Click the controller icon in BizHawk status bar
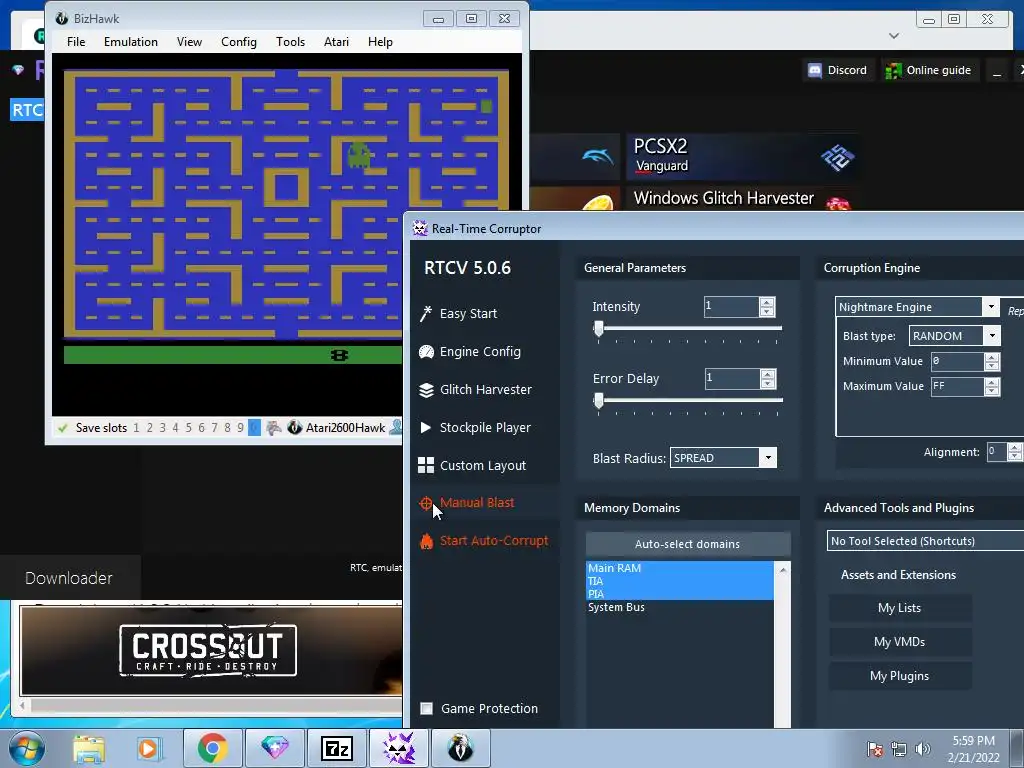The width and height of the screenshot is (1024, 768). (274, 428)
